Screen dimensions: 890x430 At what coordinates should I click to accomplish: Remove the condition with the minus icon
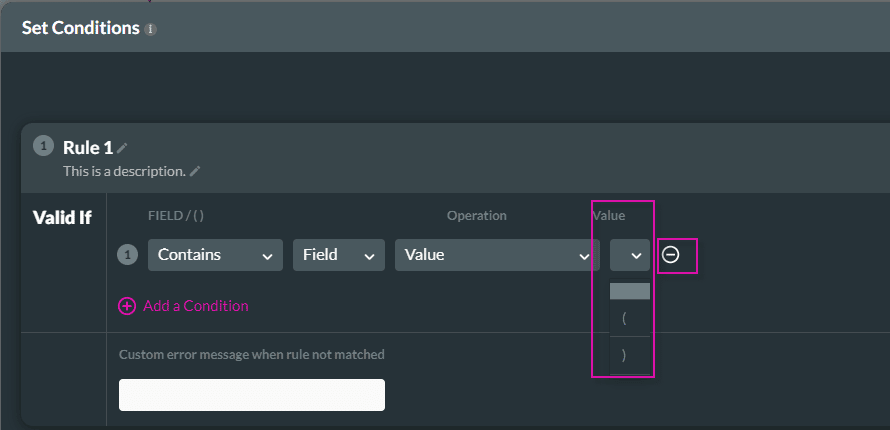[x=671, y=255]
